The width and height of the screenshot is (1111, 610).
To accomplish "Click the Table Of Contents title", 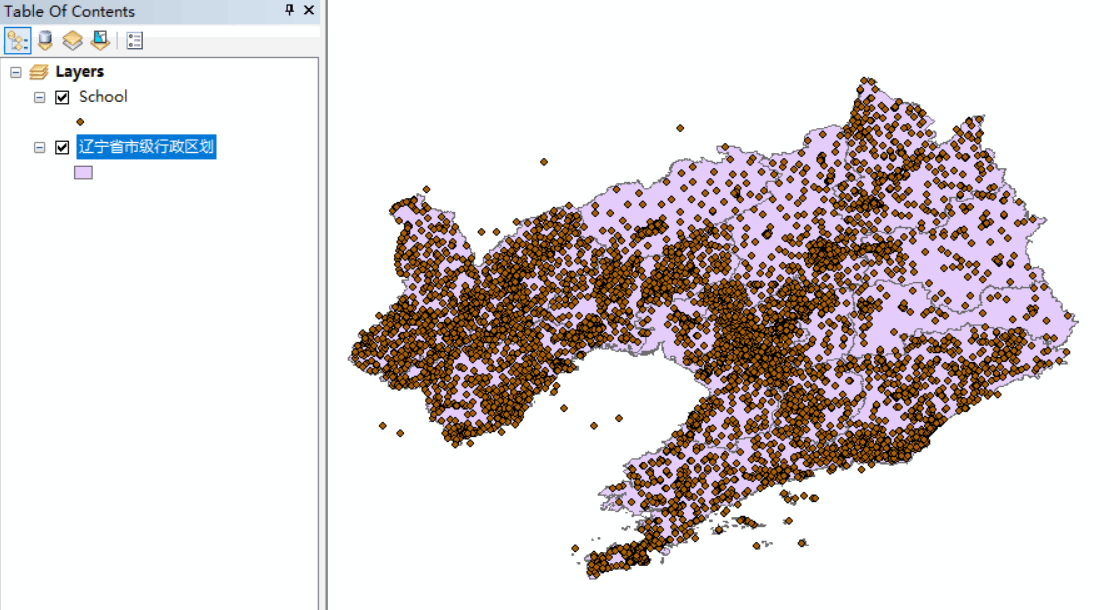I will [69, 11].
